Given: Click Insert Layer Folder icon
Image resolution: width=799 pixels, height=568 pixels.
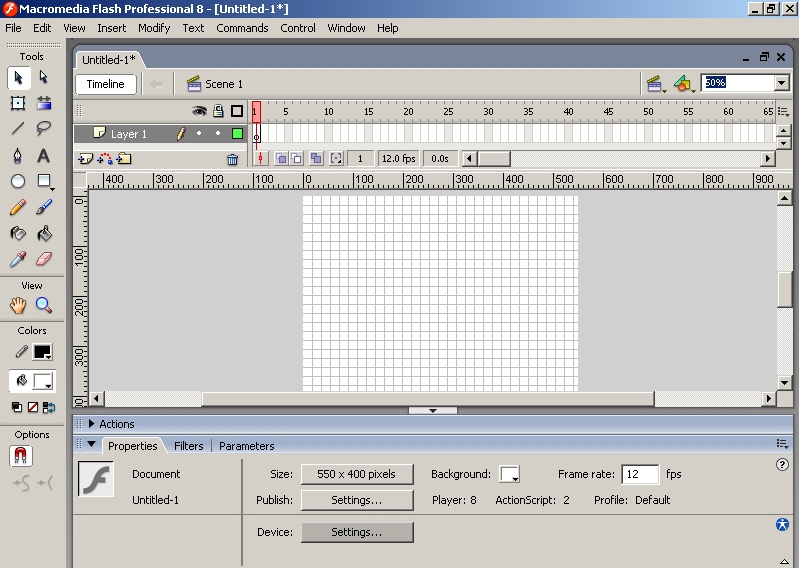Looking at the screenshot, I should 124,159.
